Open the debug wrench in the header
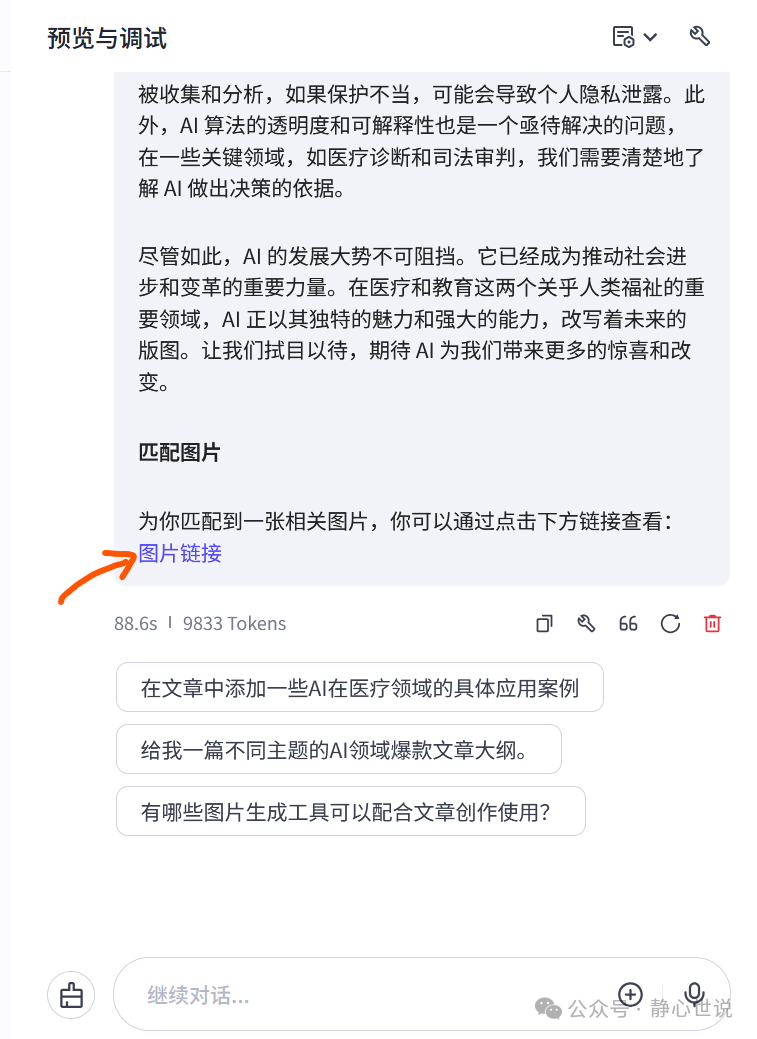This screenshot has height=1039, width=757. (699, 36)
